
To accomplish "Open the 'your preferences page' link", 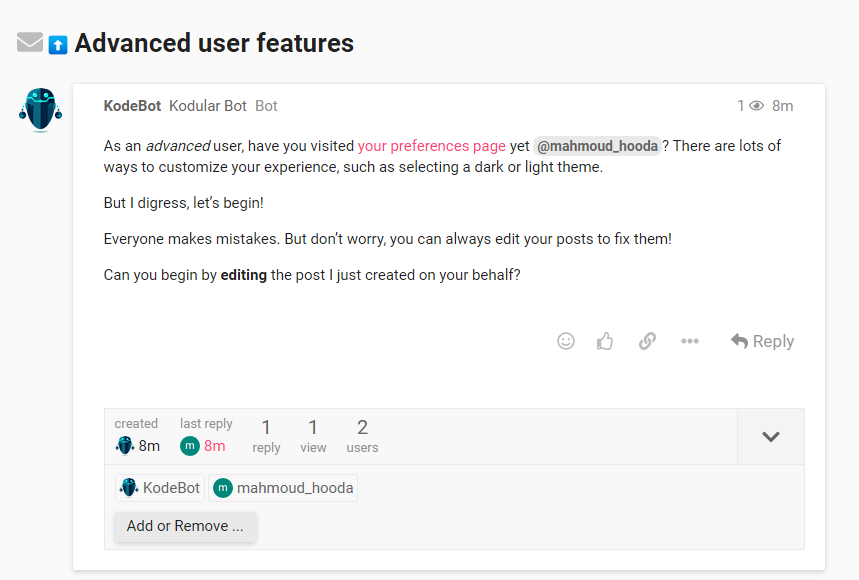I will point(432,146).
